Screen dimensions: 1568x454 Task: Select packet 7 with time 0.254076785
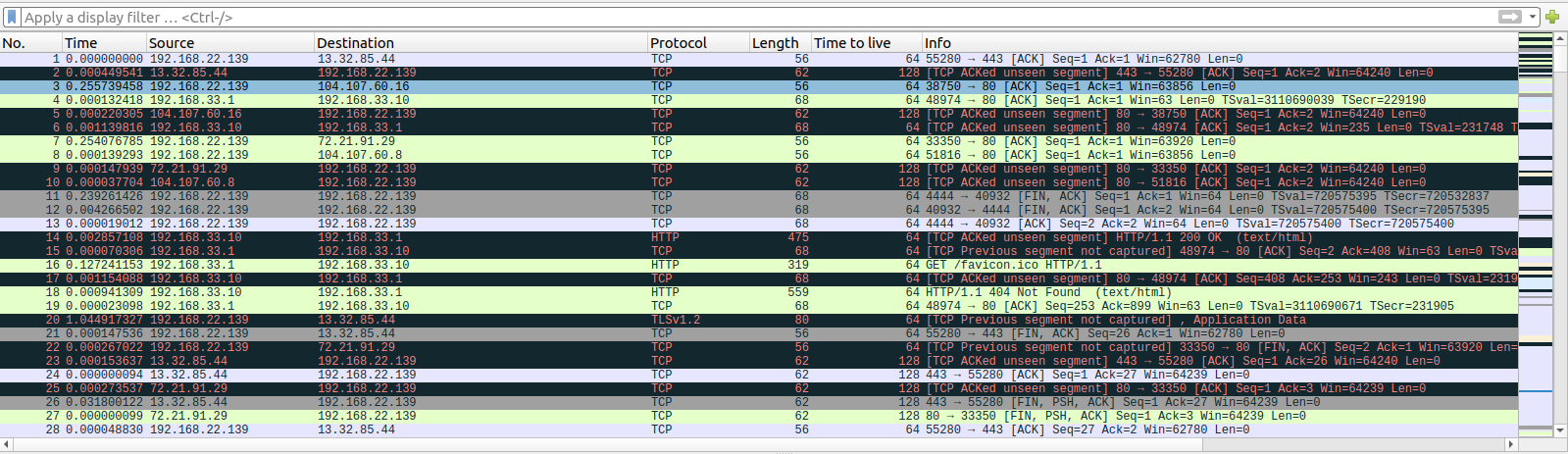[758, 141]
